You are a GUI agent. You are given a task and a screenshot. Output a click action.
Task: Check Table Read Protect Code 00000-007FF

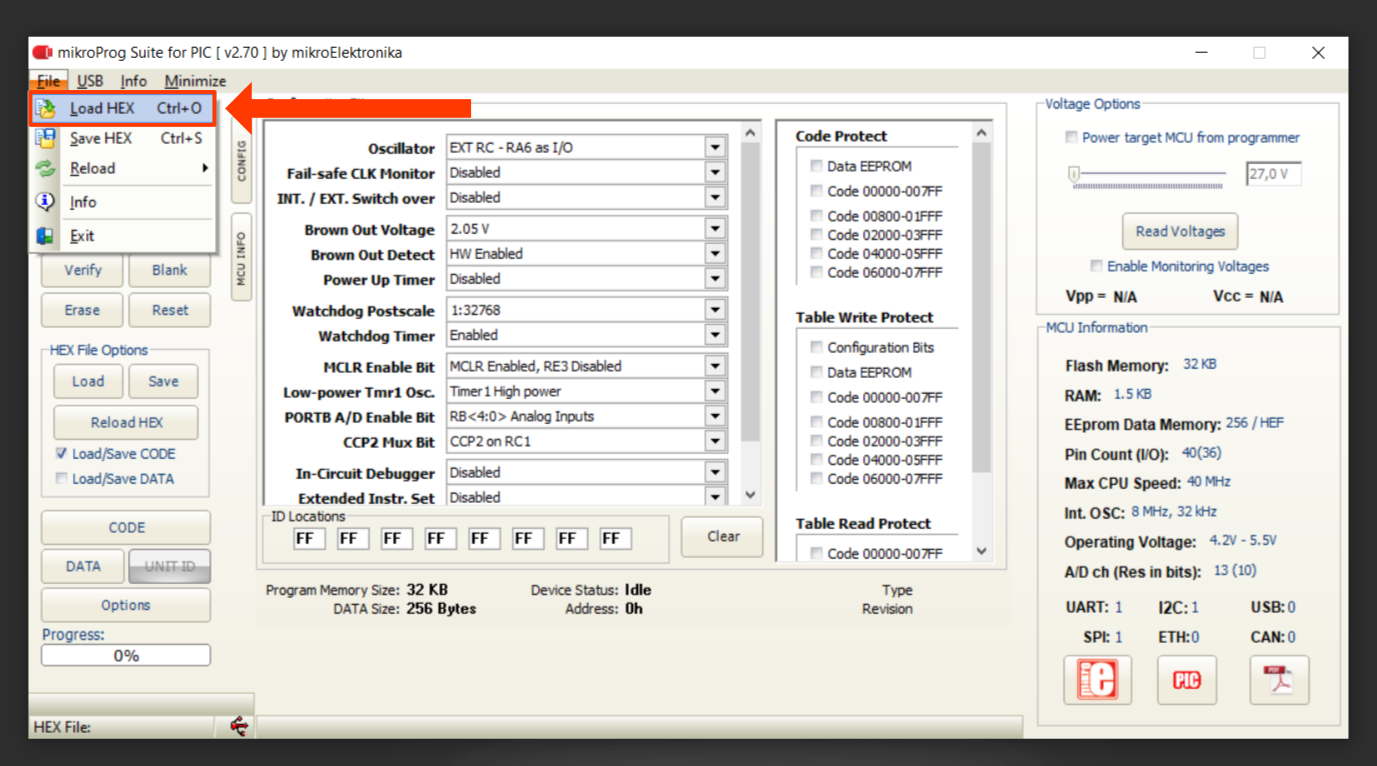(817, 553)
